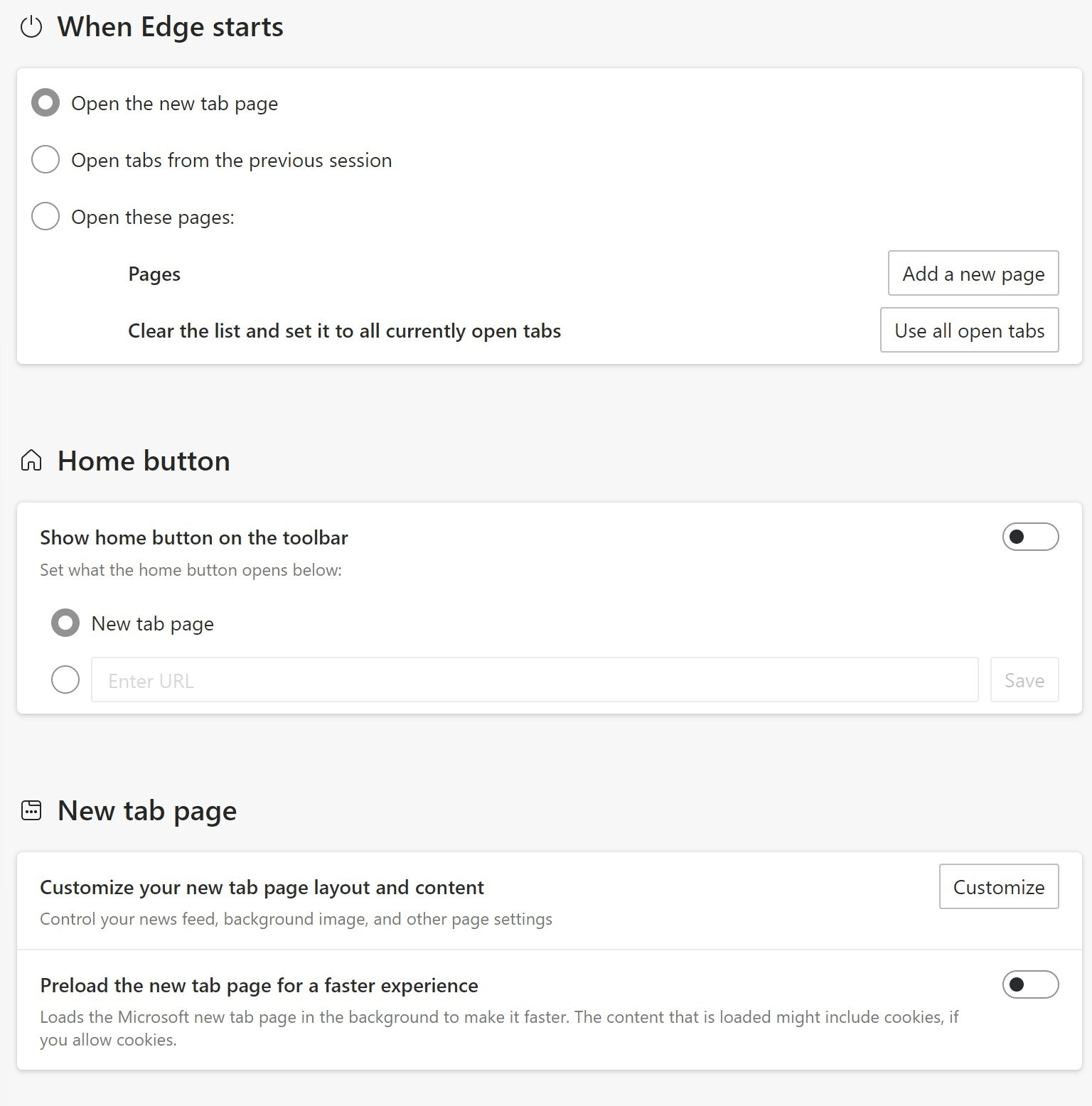This screenshot has width=1092, height=1106.
Task: Click the bold "Pages" label
Action: 154,274
